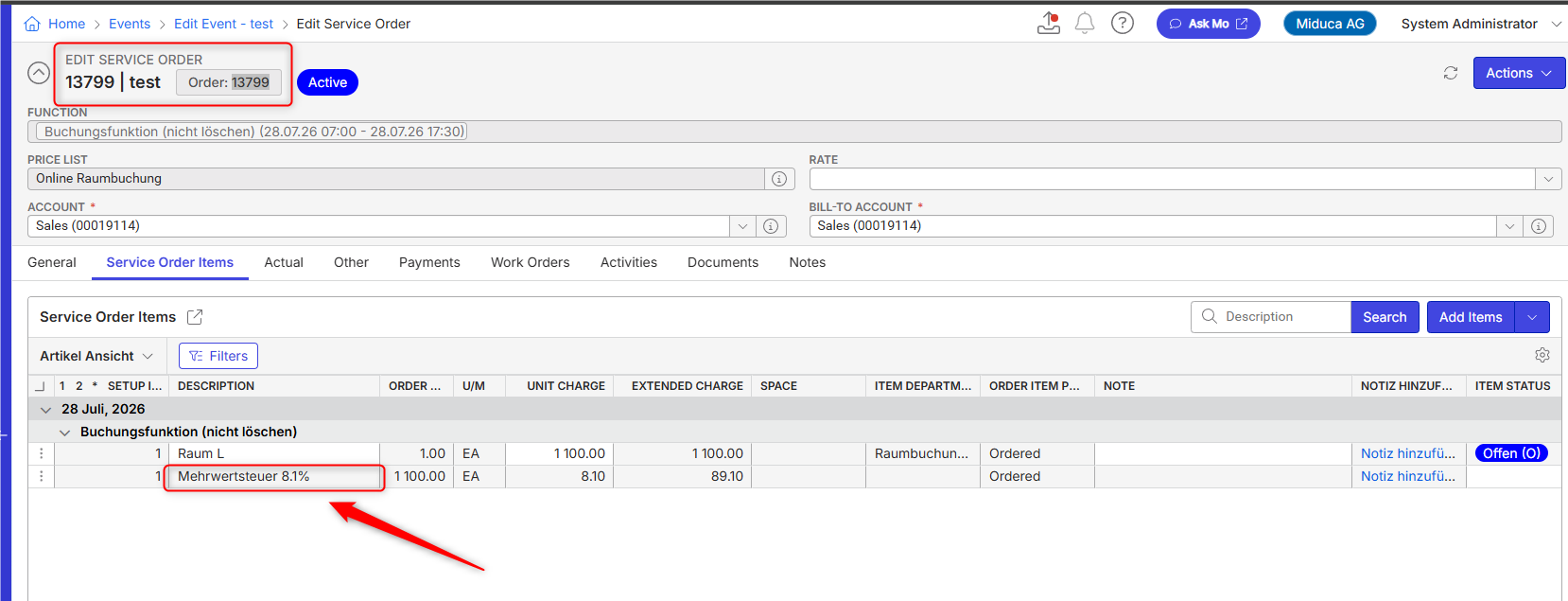Viewport: 1568px width, 601px height.
Task: Sort by the U/M column header
Action: click(x=479, y=386)
